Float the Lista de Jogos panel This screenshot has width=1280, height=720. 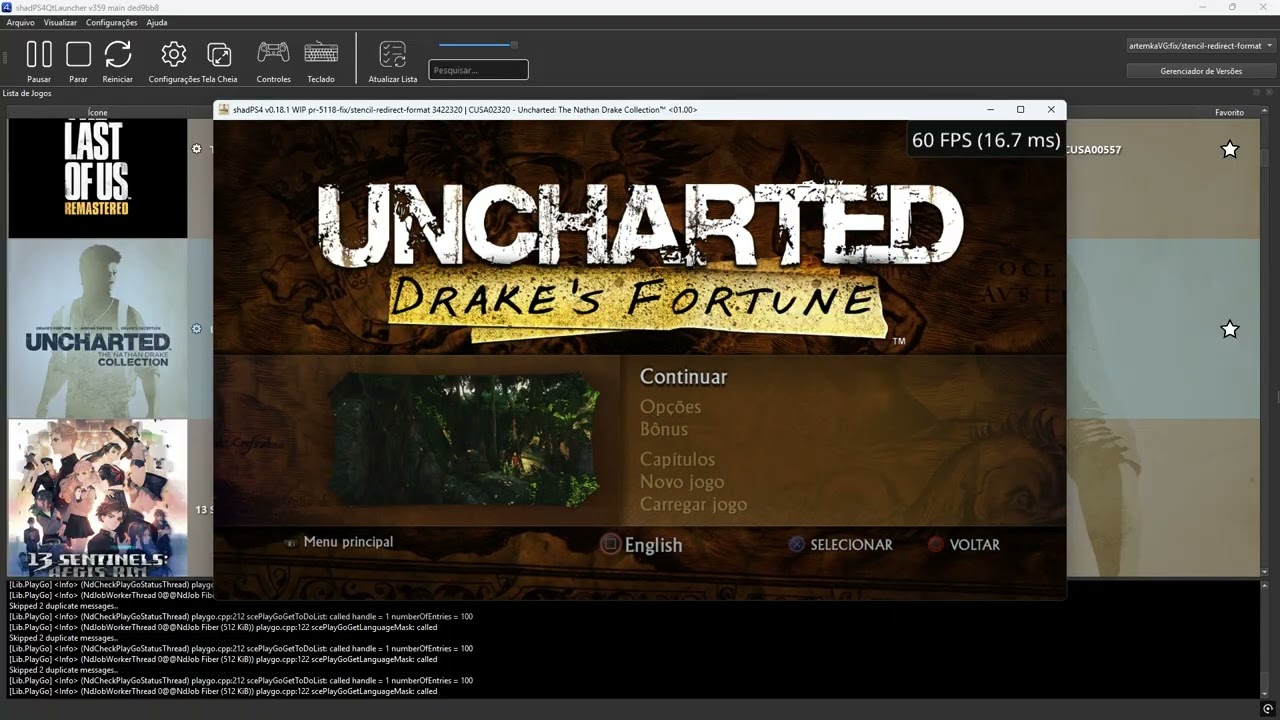click(1256, 93)
